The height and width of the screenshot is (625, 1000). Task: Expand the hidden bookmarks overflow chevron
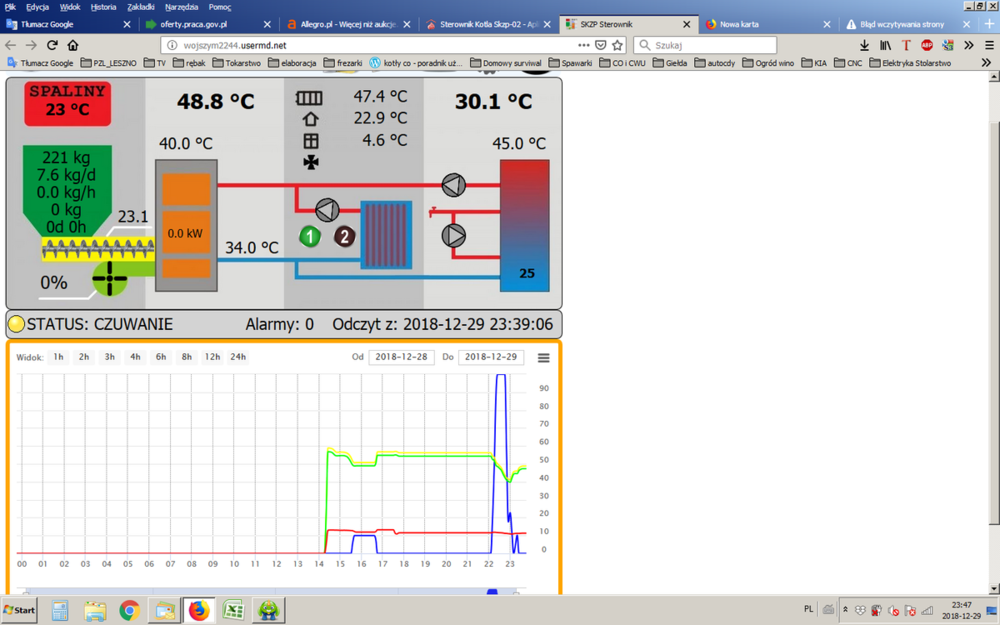986,63
